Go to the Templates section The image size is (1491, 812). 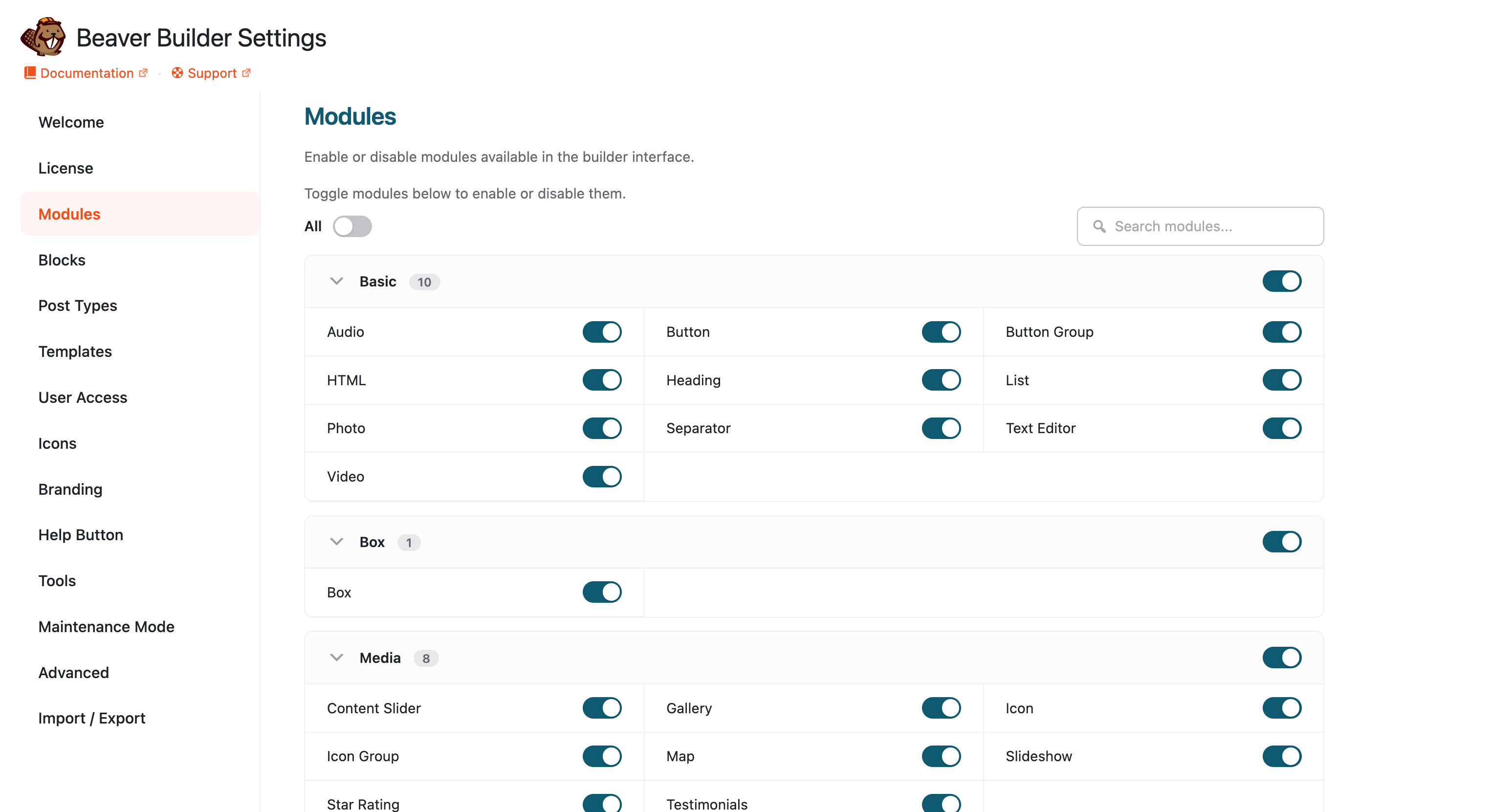[x=139, y=351]
